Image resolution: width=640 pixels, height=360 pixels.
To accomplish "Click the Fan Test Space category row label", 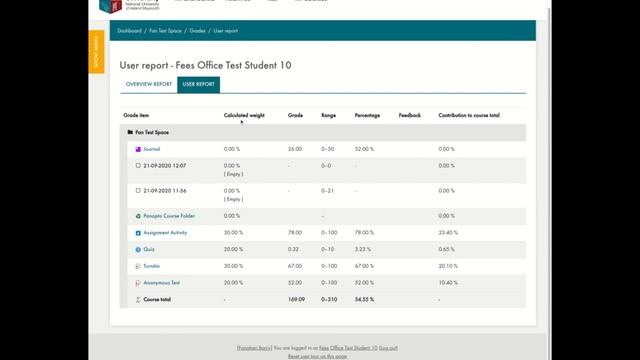I will coord(152,133).
